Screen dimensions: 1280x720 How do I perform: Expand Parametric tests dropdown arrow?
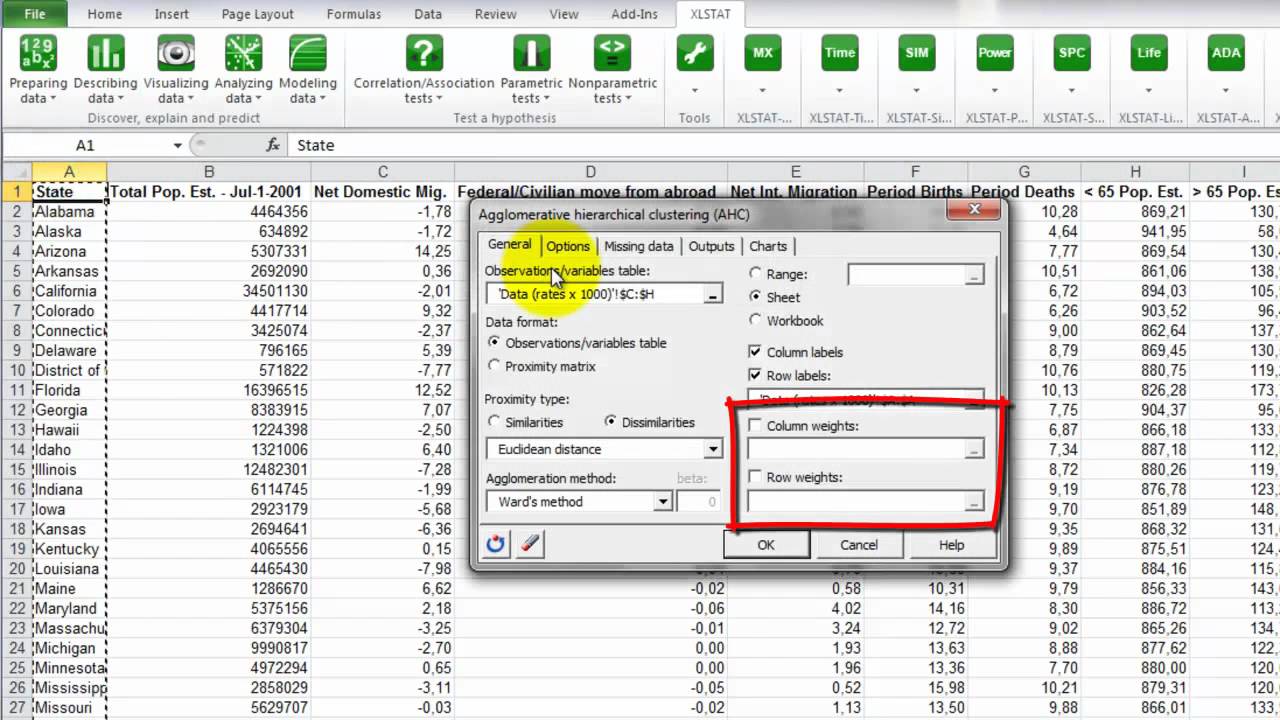point(546,99)
